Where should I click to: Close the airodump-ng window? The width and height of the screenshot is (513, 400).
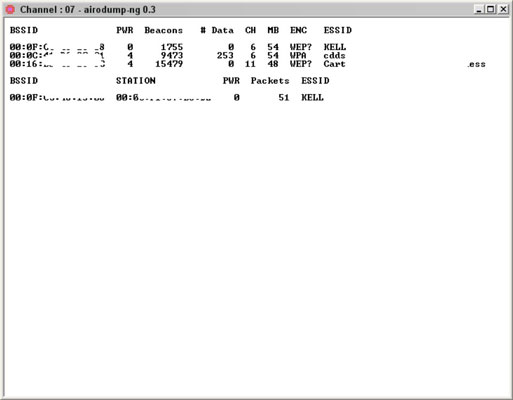click(503, 9)
